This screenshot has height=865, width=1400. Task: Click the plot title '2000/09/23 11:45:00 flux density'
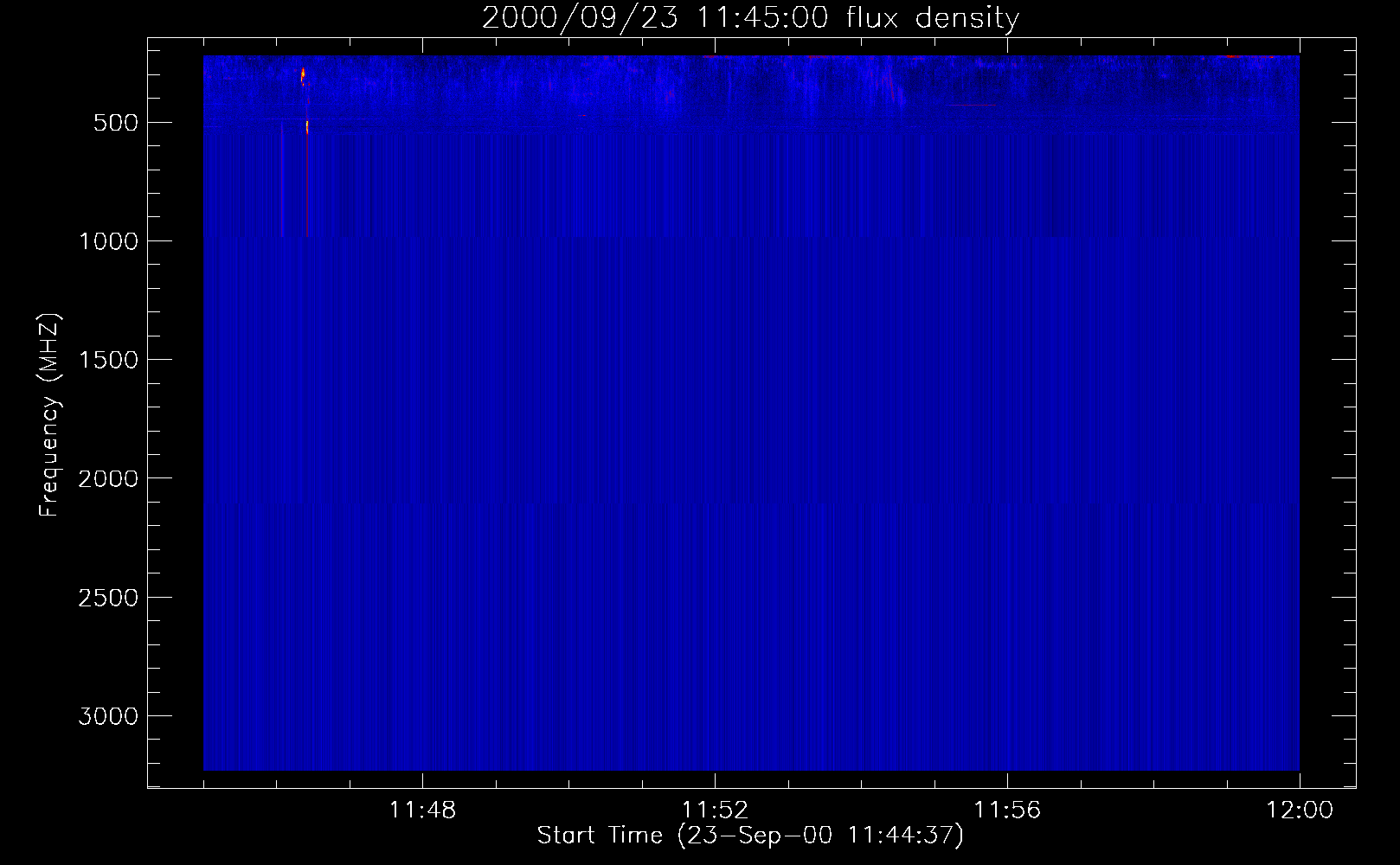tap(750, 17)
